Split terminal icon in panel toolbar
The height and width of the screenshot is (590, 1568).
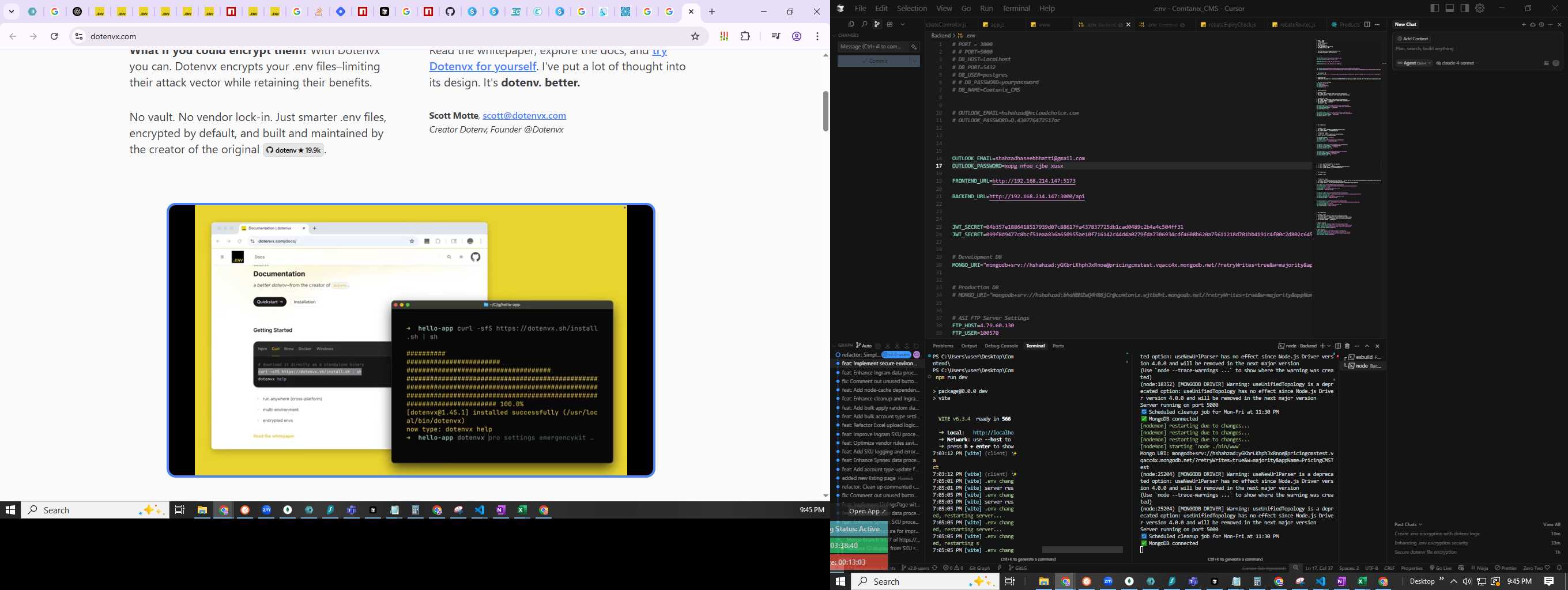[x=1338, y=346]
